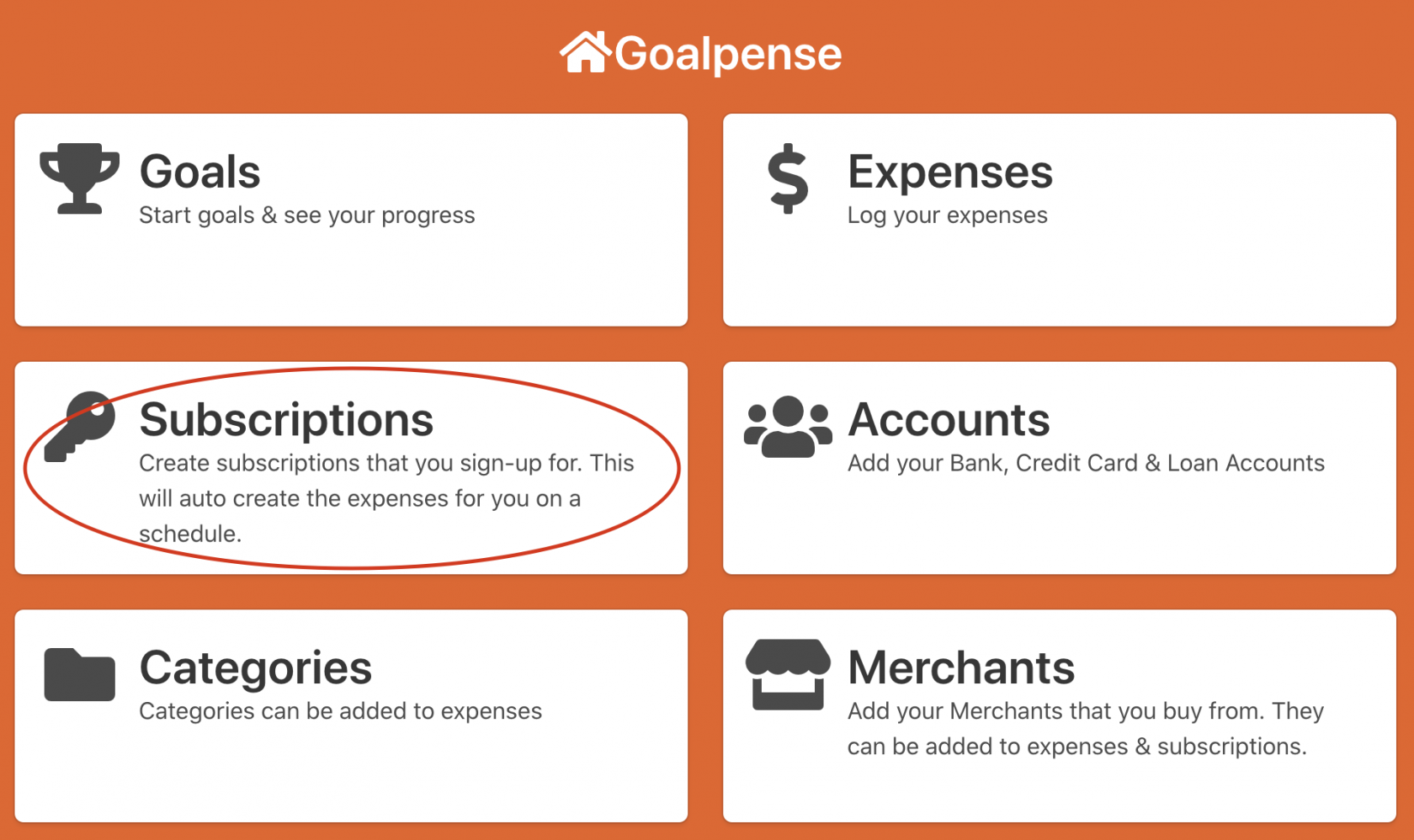Click "Categories can be added to expenses" text
Viewport: 1414px width, 840px height.
341,711
